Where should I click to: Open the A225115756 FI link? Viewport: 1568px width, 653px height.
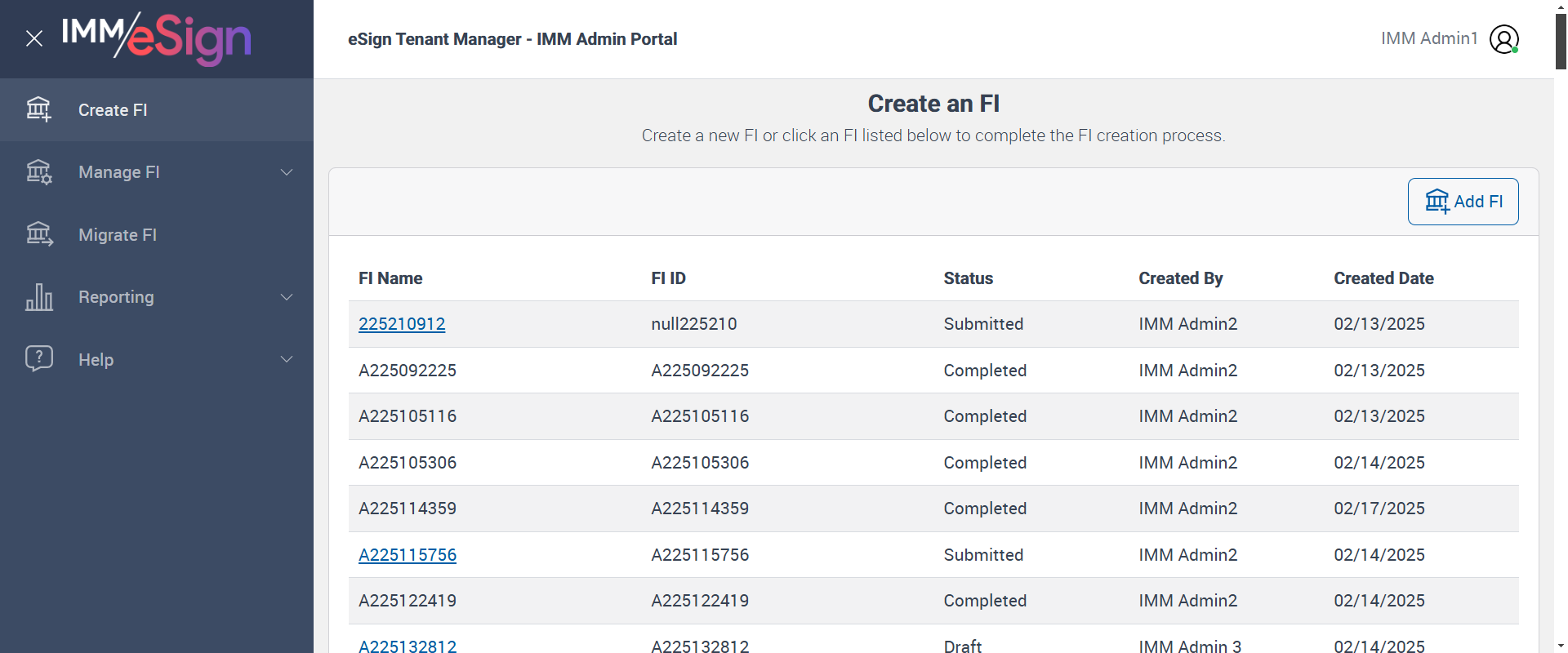pos(408,555)
